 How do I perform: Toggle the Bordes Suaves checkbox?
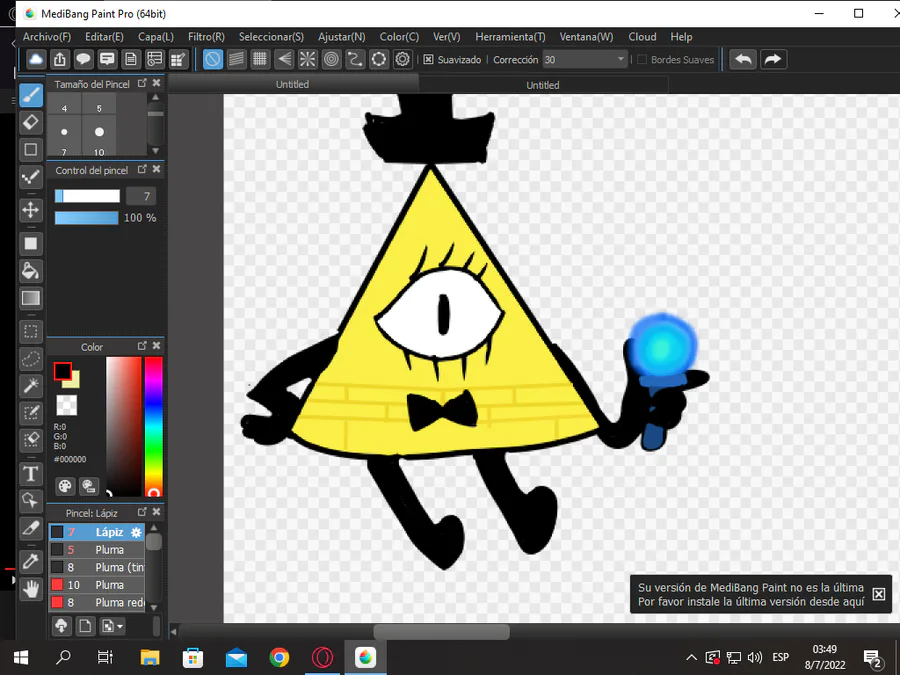tap(642, 60)
